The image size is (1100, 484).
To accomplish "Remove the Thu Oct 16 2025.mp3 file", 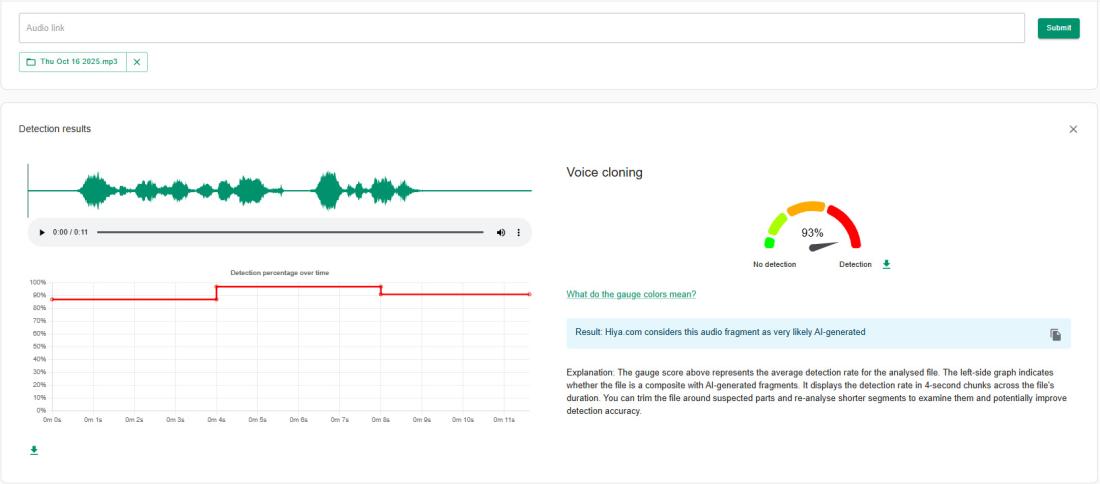I will pos(137,62).
